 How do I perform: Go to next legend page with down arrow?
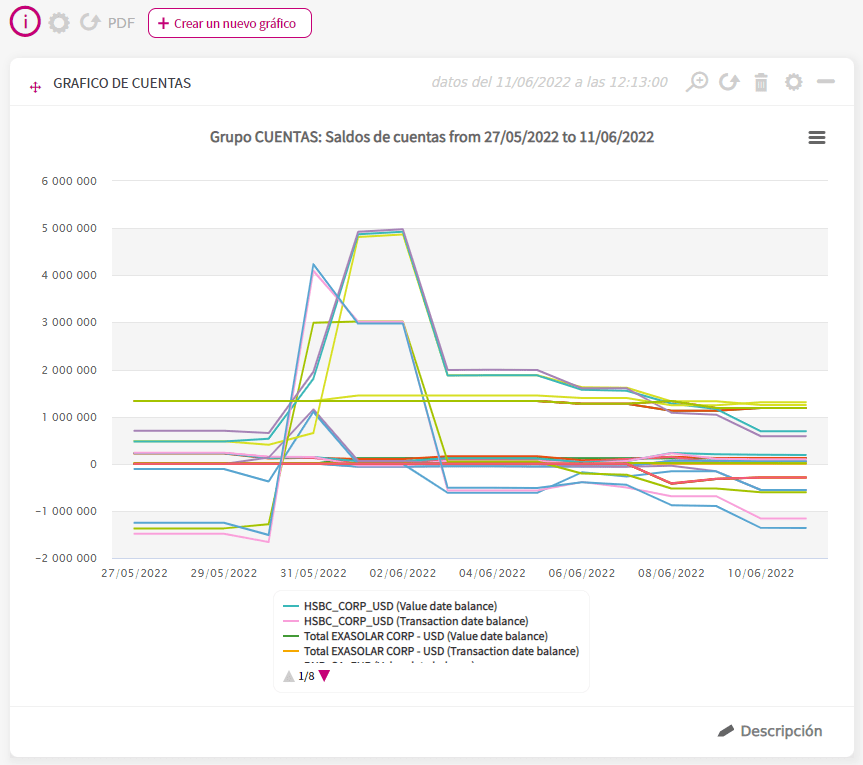[324, 676]
